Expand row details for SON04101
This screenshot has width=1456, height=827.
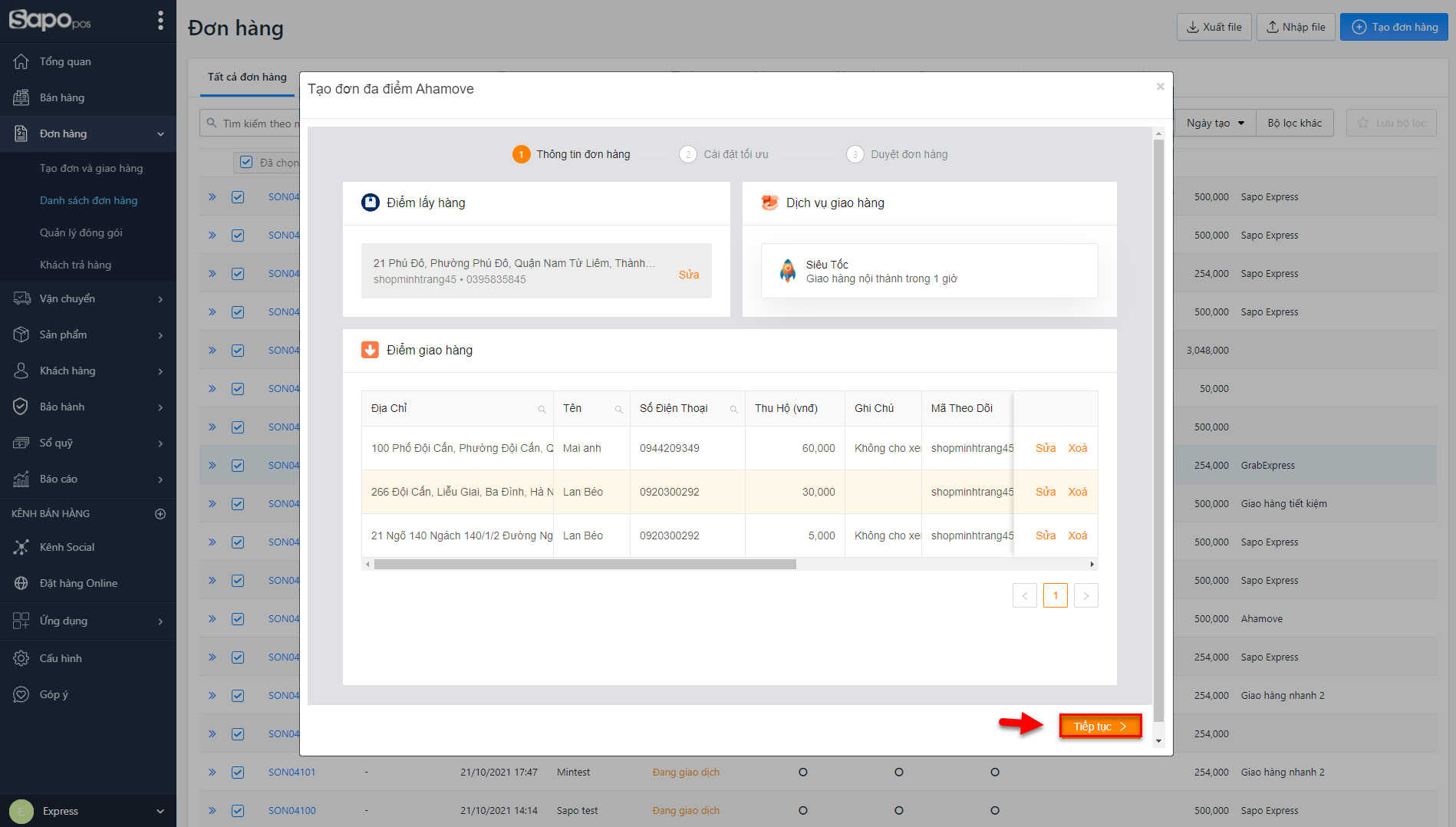point(212,772)
